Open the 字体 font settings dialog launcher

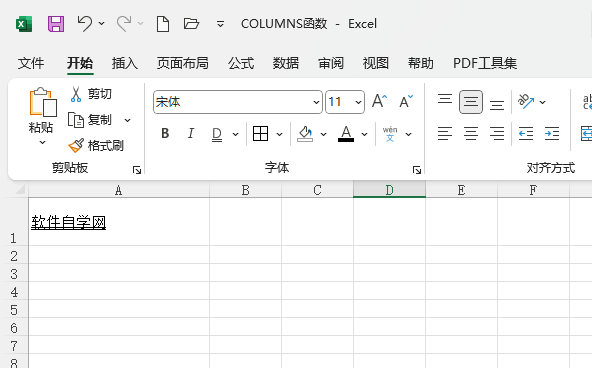(417, 171)
